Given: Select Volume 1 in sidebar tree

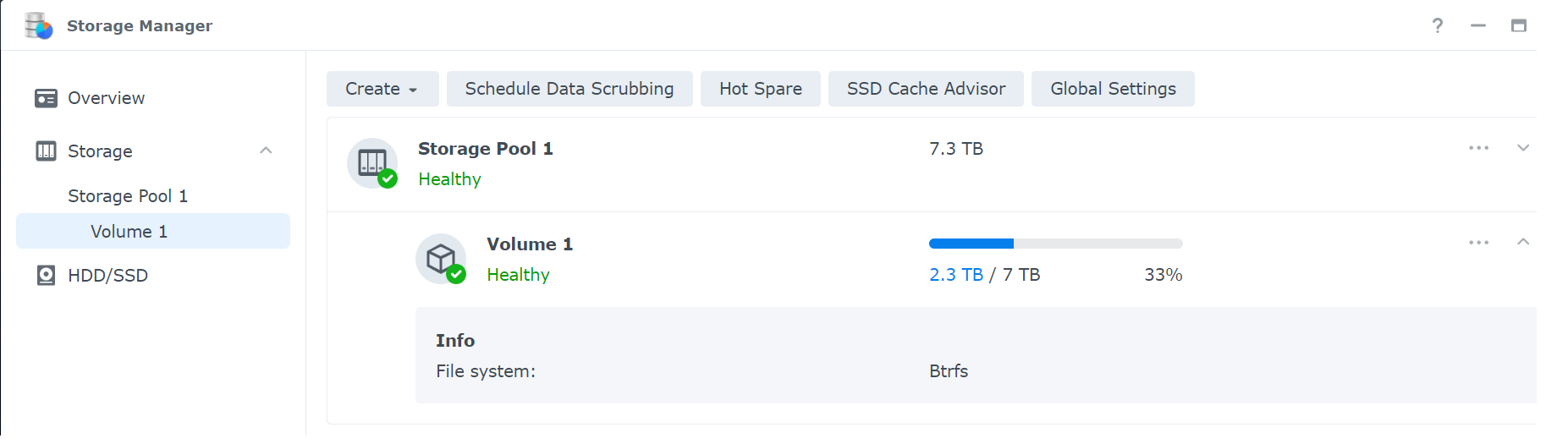Looking at the screenshot, I should tap(129, 232).
